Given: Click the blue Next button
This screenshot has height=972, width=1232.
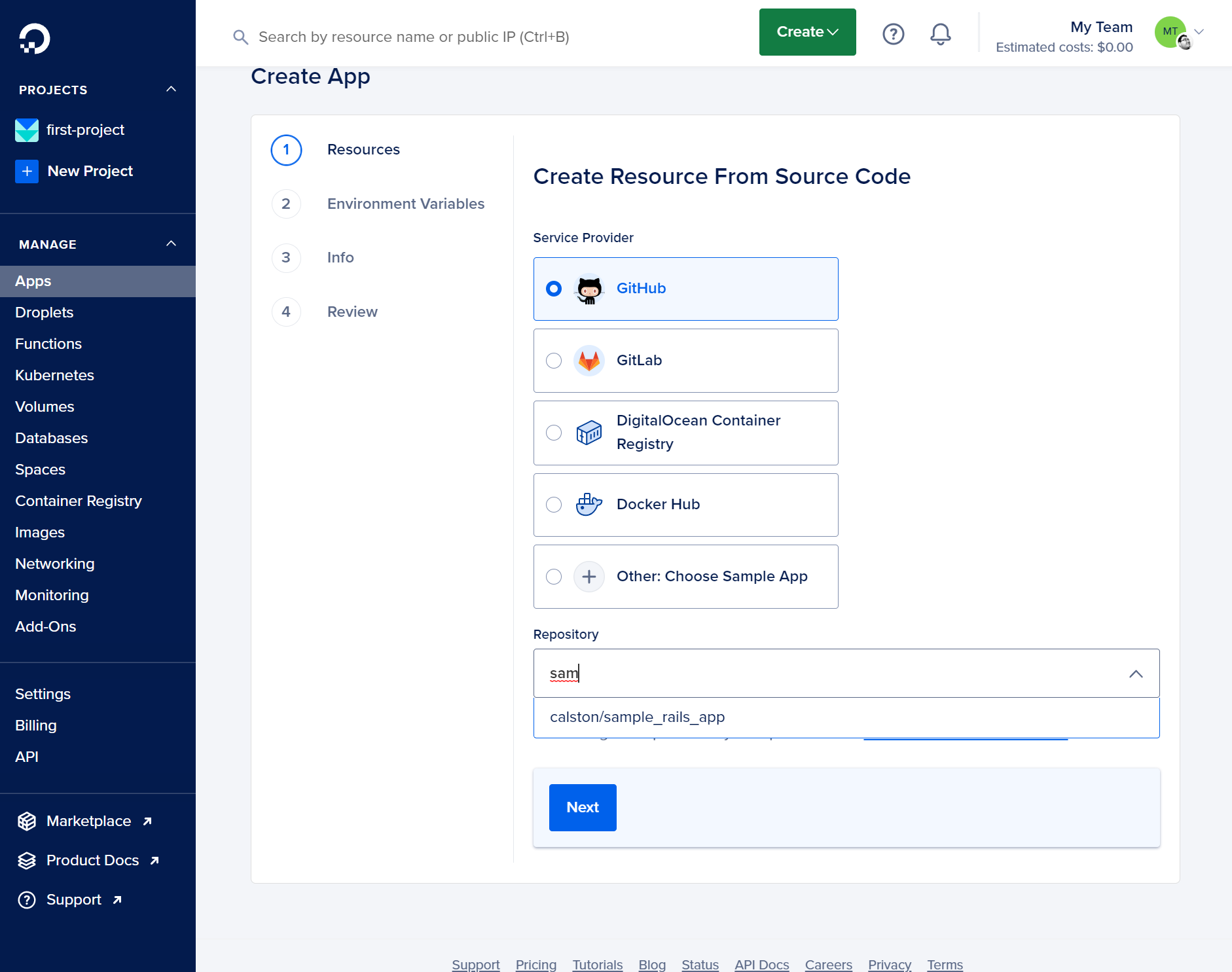Looking at the screenshot, I should point(583,808).
